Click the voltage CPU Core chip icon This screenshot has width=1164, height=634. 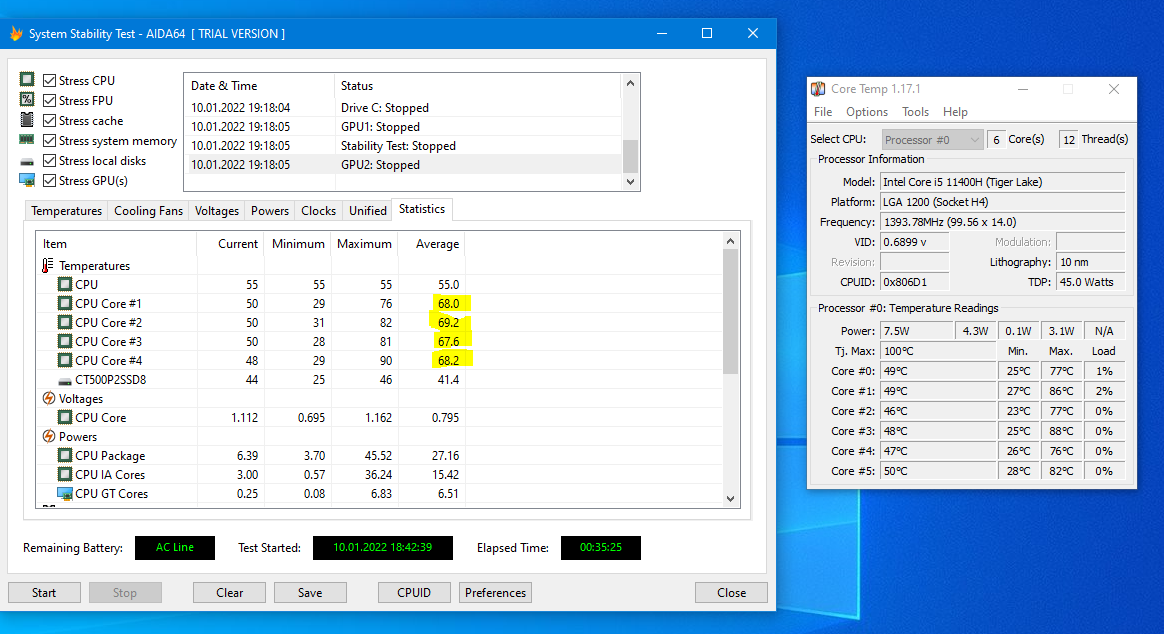65,417
